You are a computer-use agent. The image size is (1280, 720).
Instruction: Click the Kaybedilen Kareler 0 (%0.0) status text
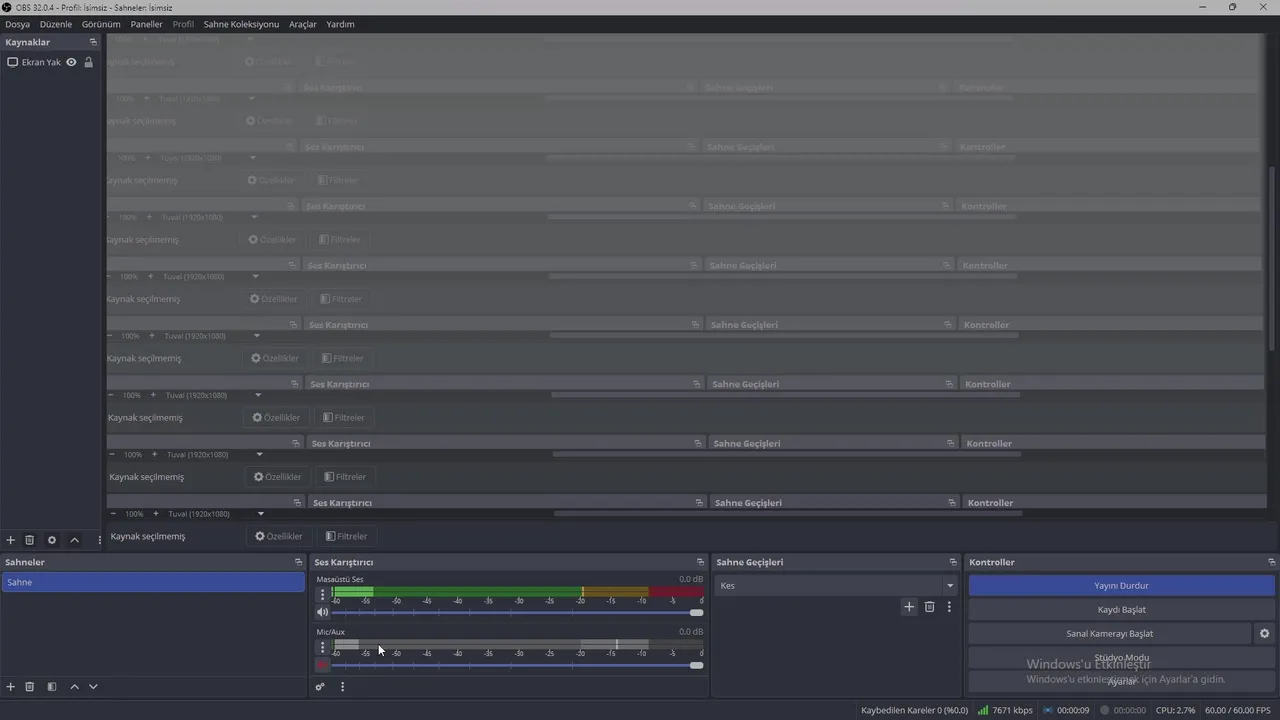914,710
